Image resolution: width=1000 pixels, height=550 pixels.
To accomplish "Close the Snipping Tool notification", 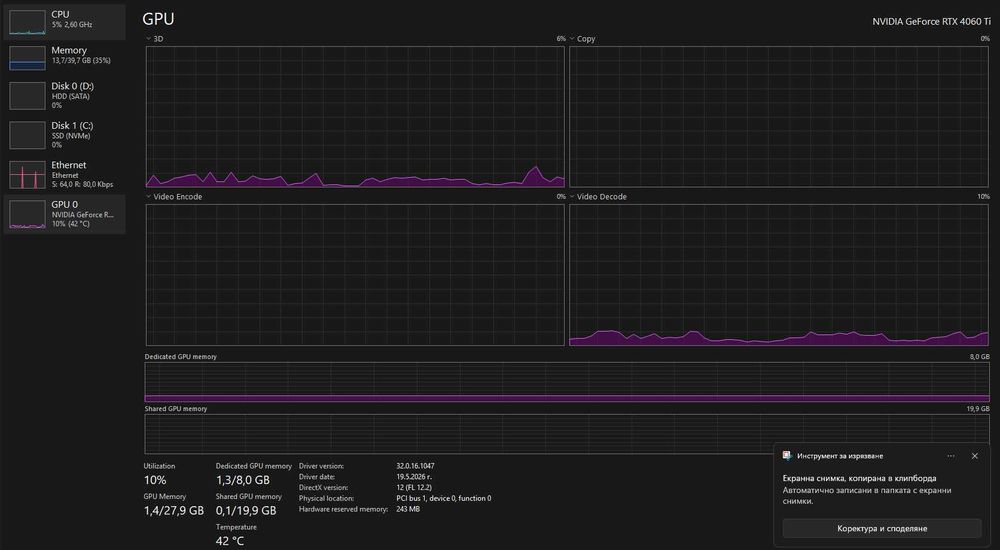I will point(974,456).
